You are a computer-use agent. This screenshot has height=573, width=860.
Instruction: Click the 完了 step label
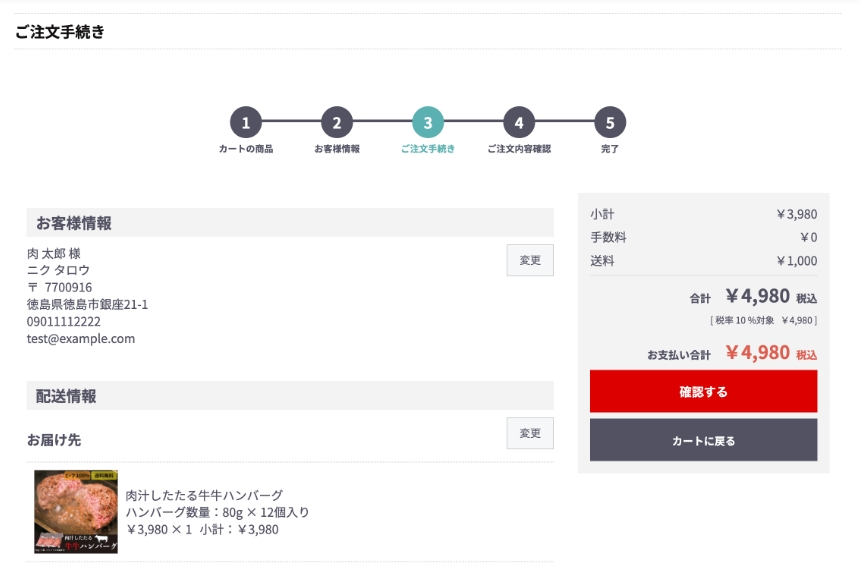point(610,149)
